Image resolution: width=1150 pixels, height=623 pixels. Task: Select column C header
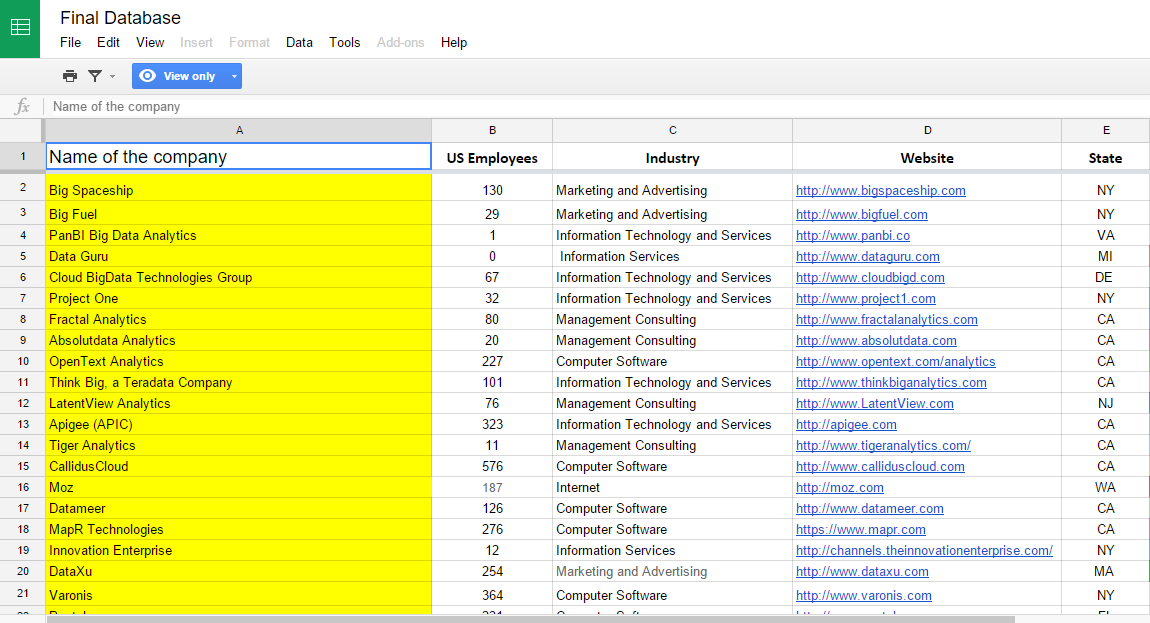(672, 130)
